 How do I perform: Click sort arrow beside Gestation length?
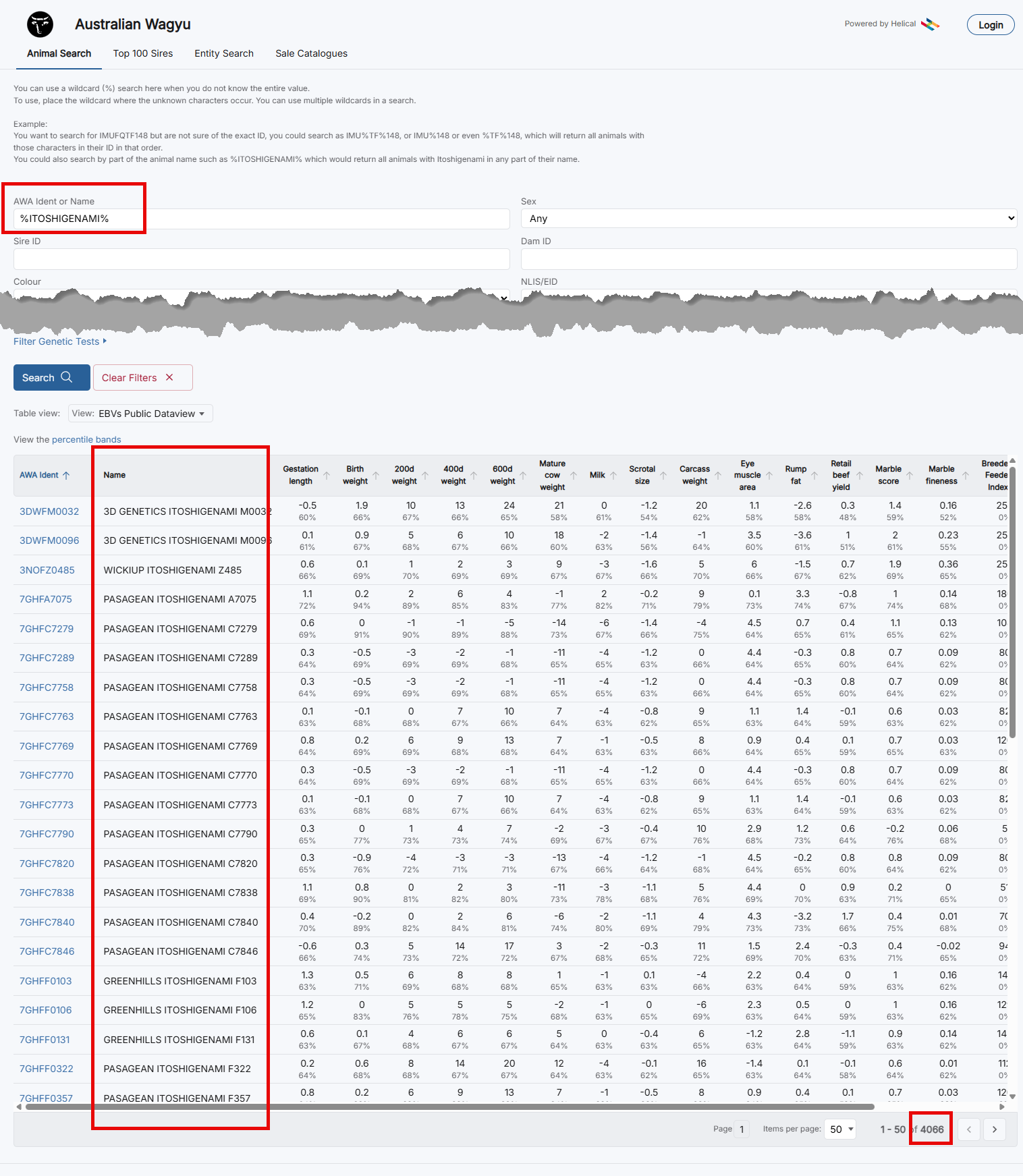[327, 475]
